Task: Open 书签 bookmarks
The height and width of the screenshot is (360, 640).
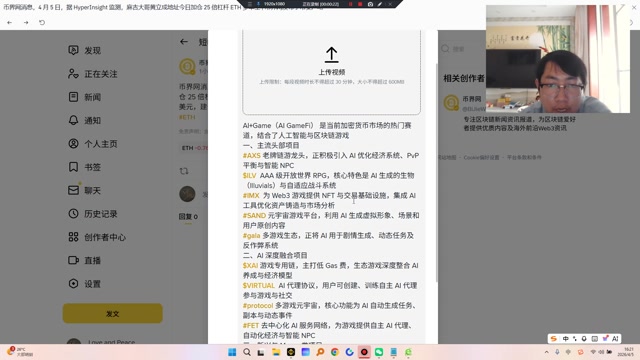Action: pos(84,167)
